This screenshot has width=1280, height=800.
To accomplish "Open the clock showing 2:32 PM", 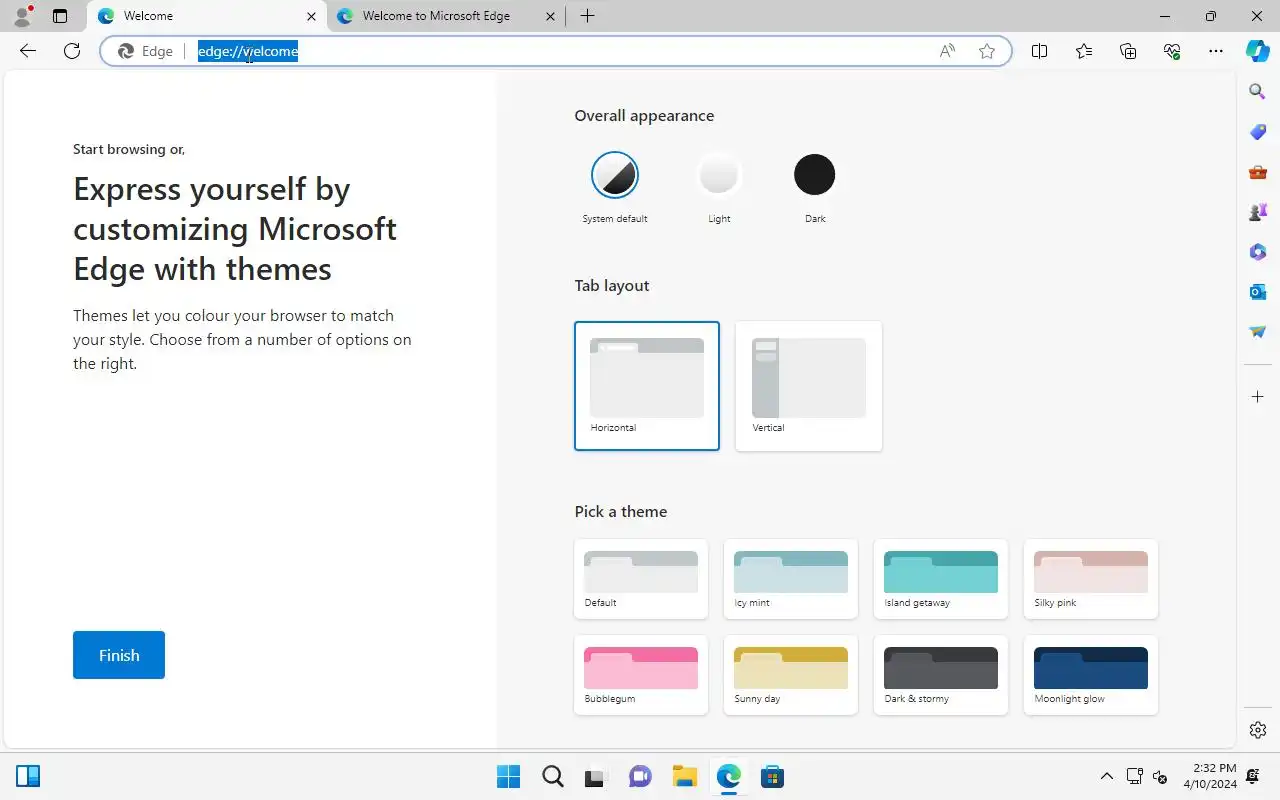I will point(1210,776).
